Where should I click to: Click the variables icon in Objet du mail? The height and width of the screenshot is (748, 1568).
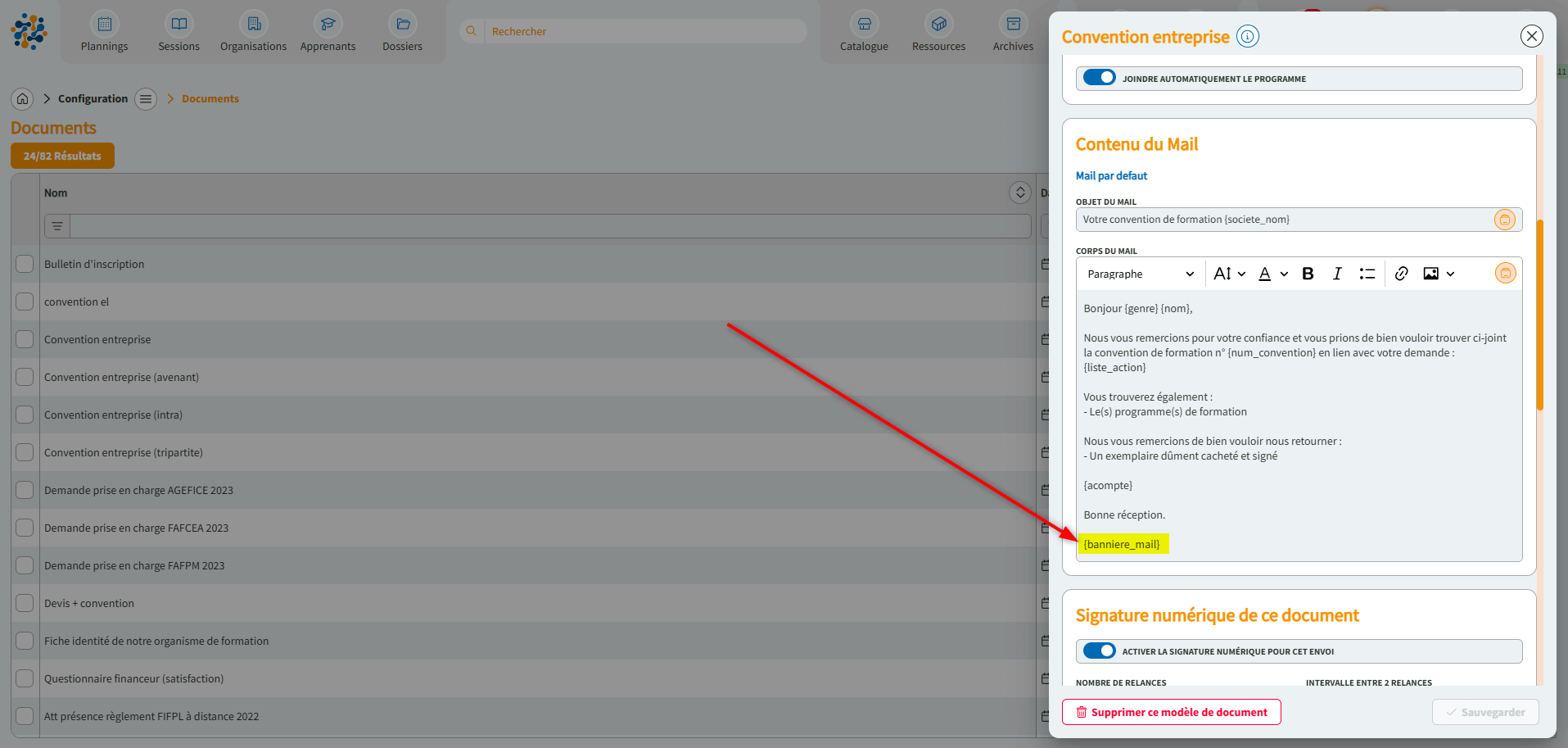coord(1504,220)
